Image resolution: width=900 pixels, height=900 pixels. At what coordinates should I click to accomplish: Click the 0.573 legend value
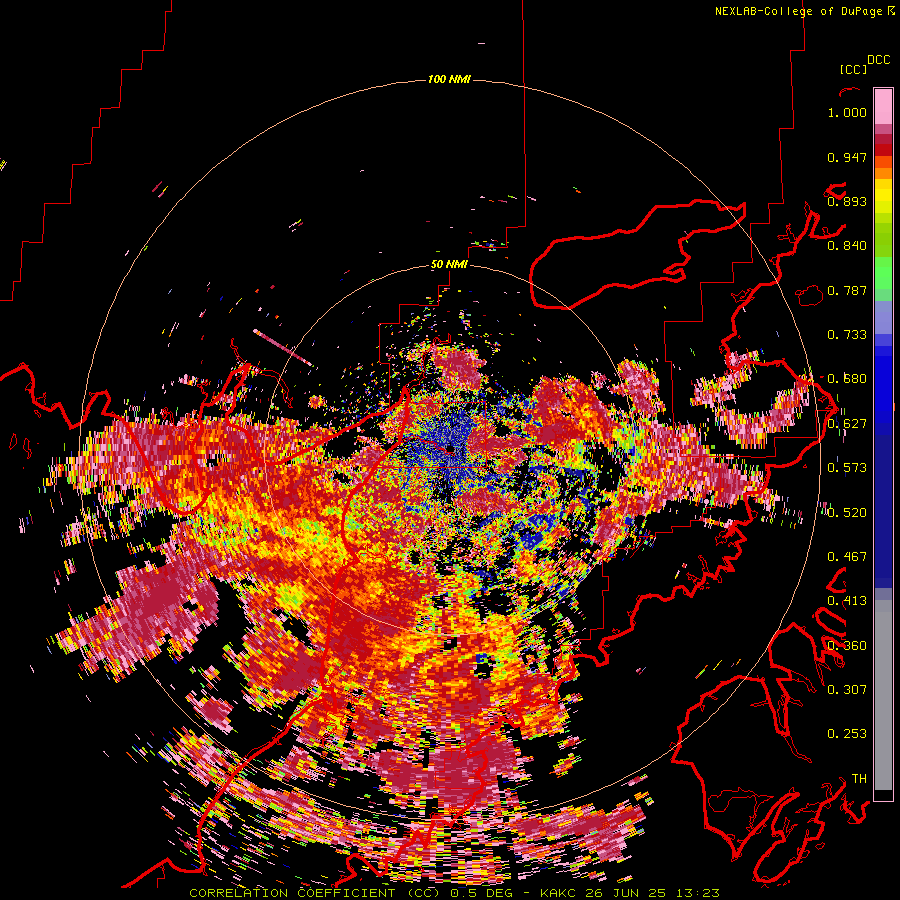pos(847,468)
